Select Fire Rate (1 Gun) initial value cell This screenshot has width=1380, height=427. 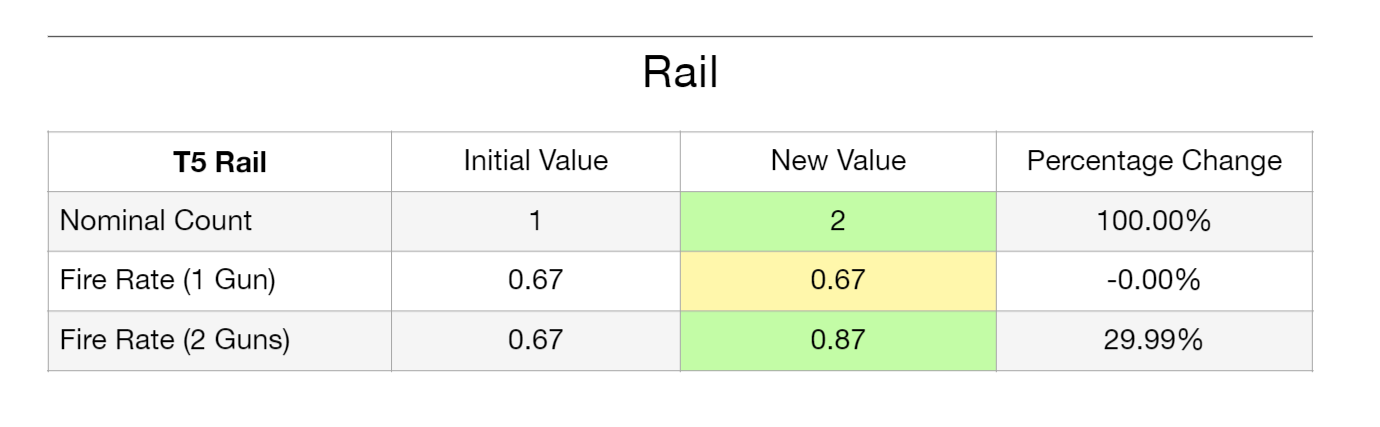535,281
